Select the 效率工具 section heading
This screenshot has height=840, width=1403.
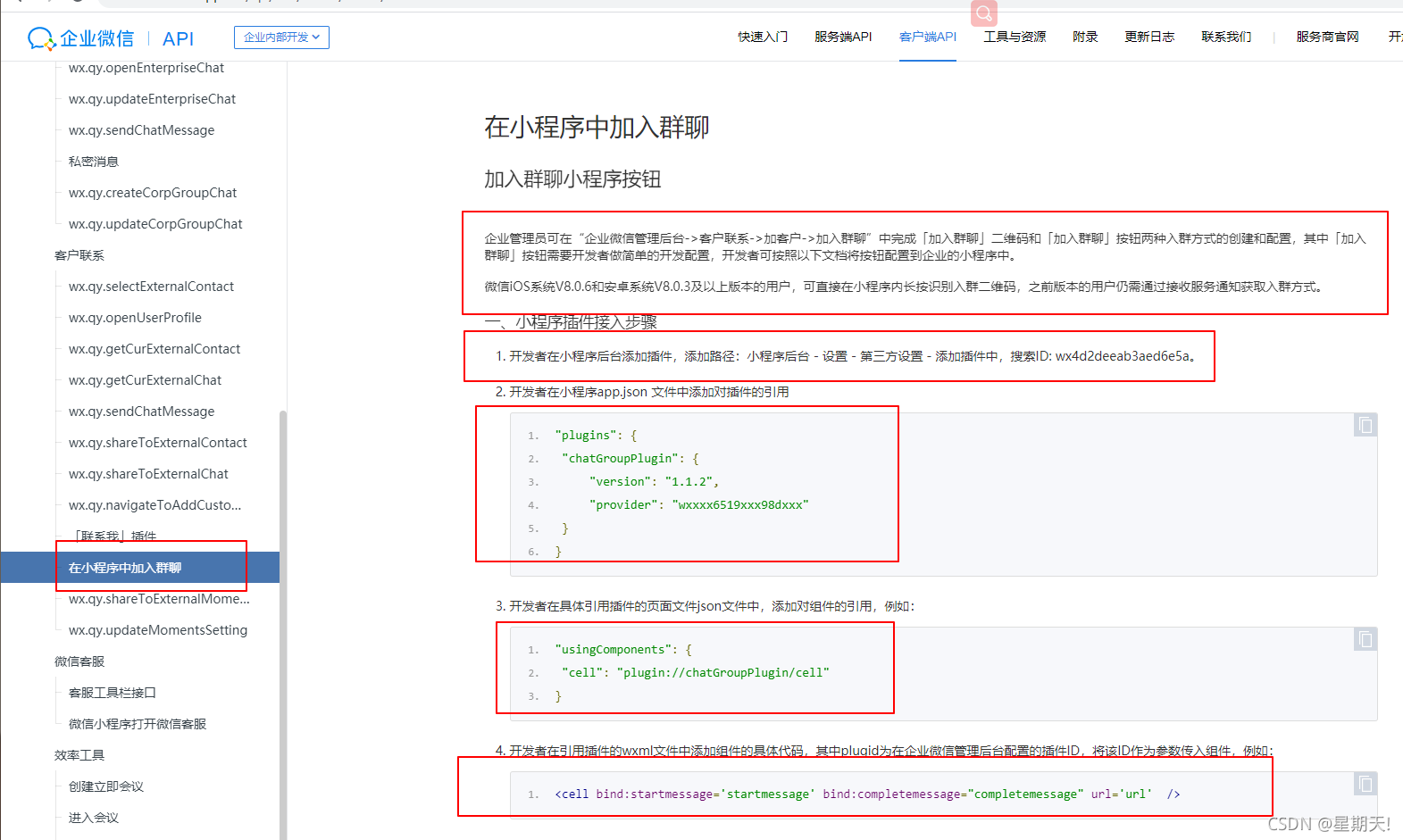(79, 755)
